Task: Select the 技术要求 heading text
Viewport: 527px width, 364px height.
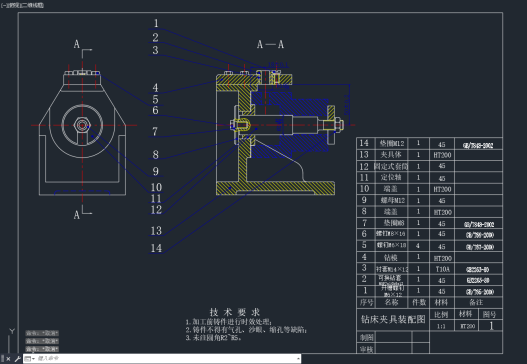Action: tap(235, 312)
